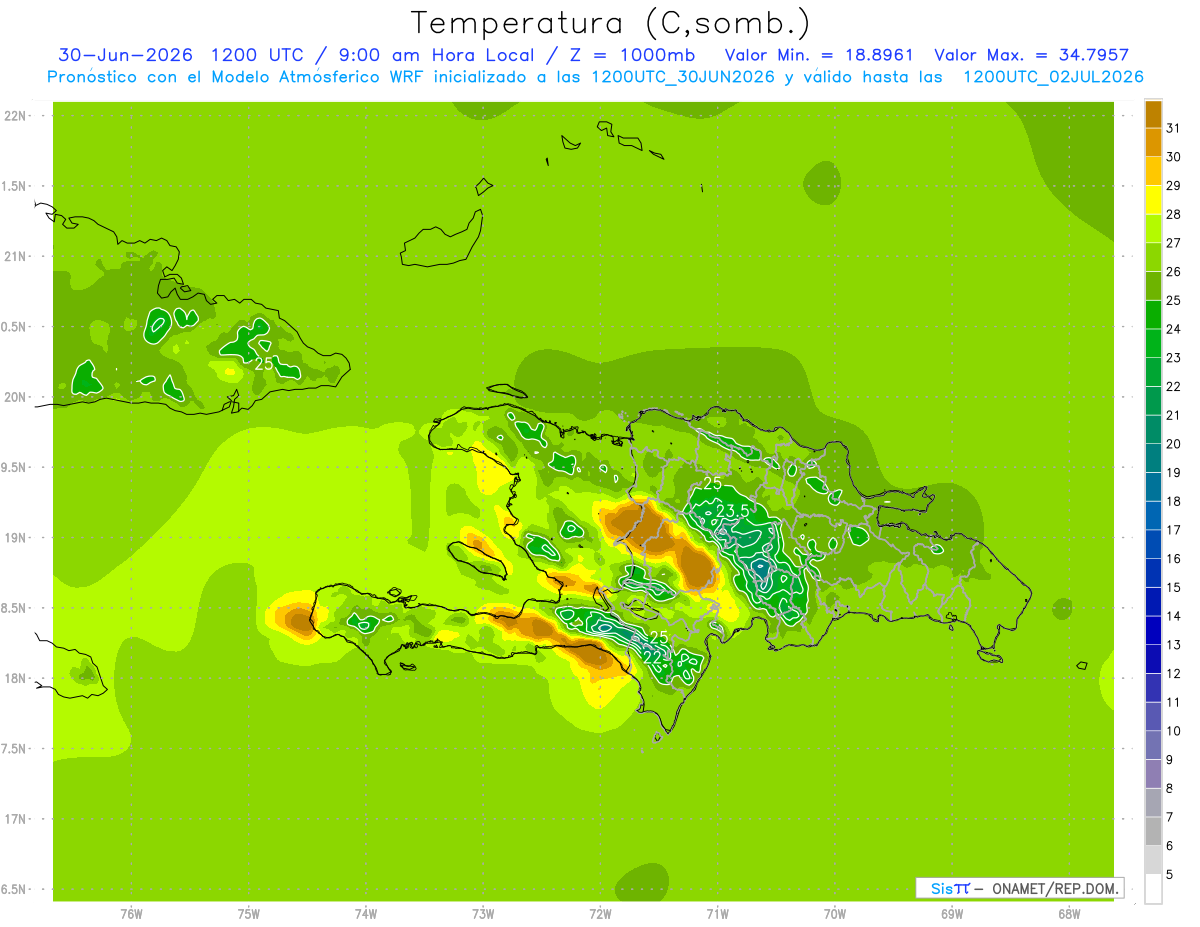Pick the brown swatch above 31 on legend
Viewport: 1200px width, 927px height.
(x=1152, y=114)
